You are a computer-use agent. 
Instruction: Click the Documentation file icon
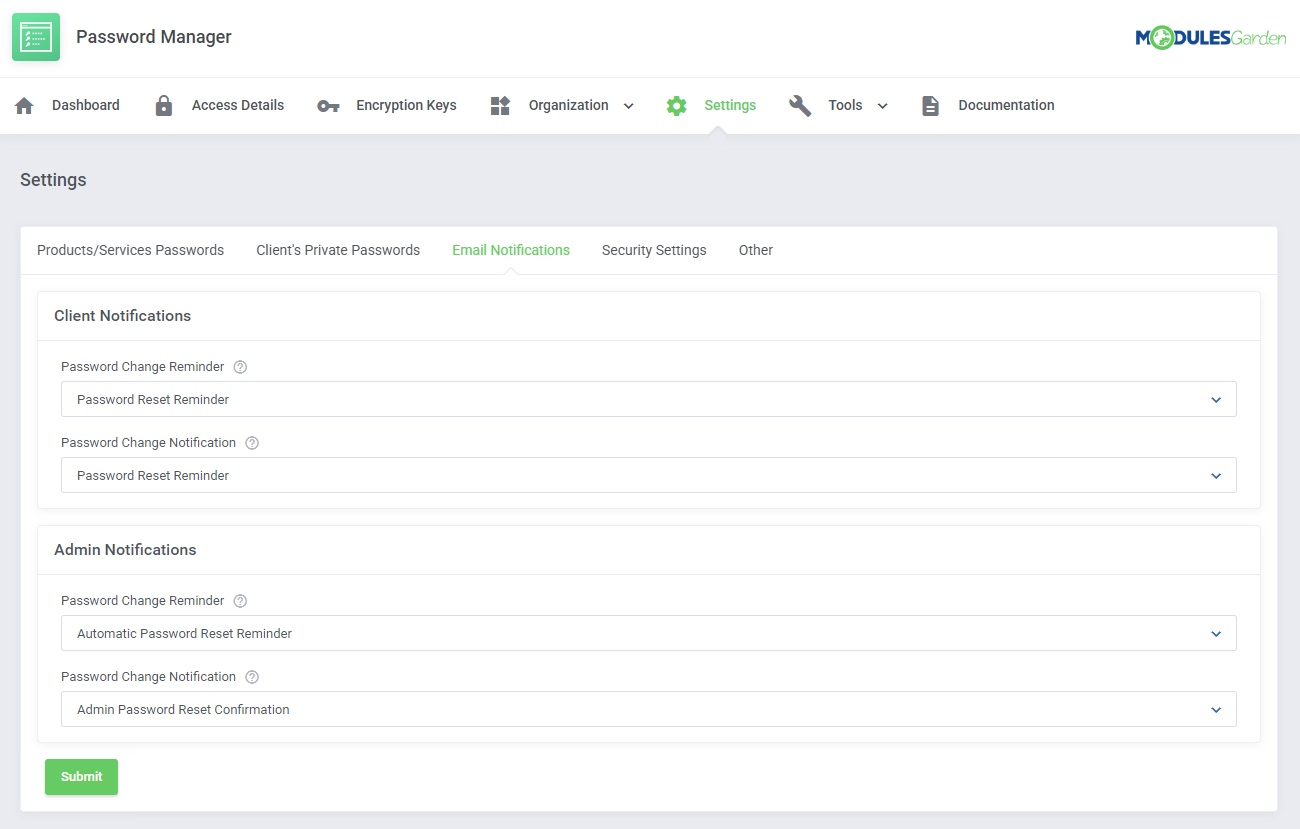point(930,105)
